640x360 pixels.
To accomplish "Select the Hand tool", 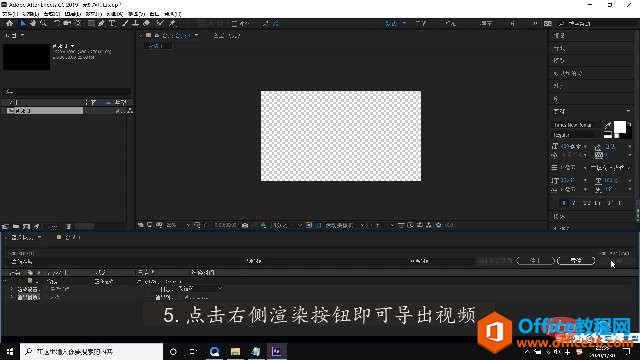I will click(x=33, y=24).
